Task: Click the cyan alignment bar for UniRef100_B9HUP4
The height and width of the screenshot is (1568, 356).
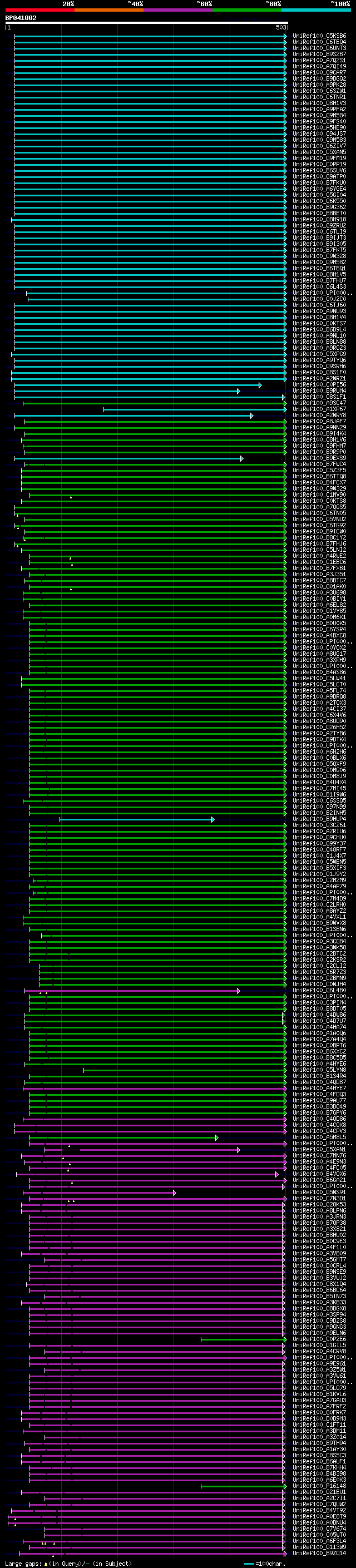Action: tap(137, 820)
